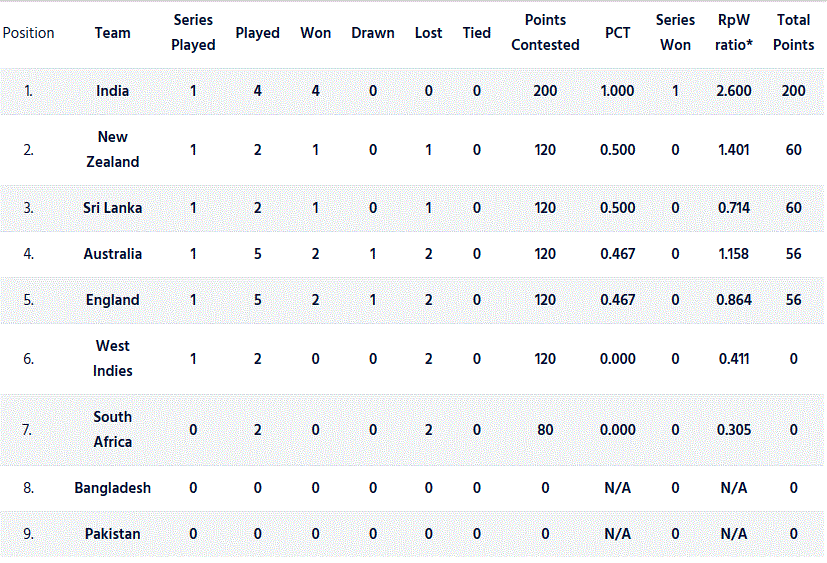Select the New Zealand team row
This screenshot has width=827, height=563.
tap(412, 150)
